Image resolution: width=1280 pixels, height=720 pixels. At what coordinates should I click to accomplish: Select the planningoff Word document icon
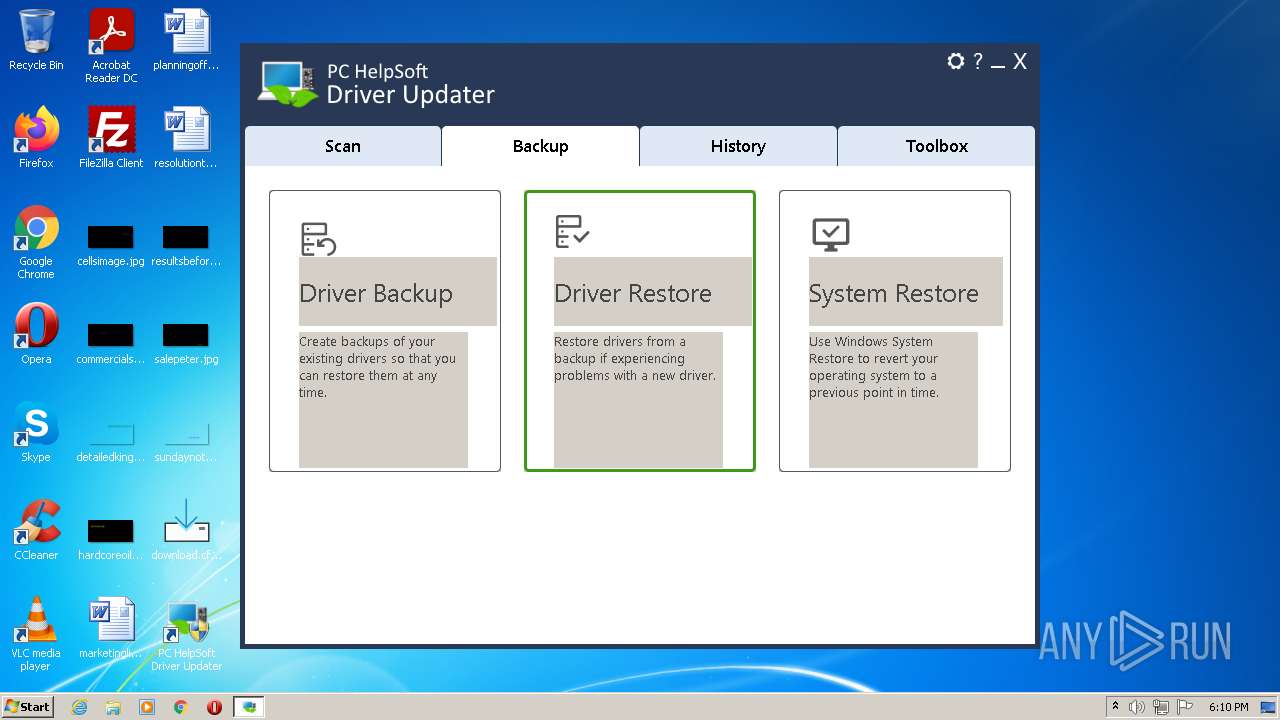click(186, 40)
